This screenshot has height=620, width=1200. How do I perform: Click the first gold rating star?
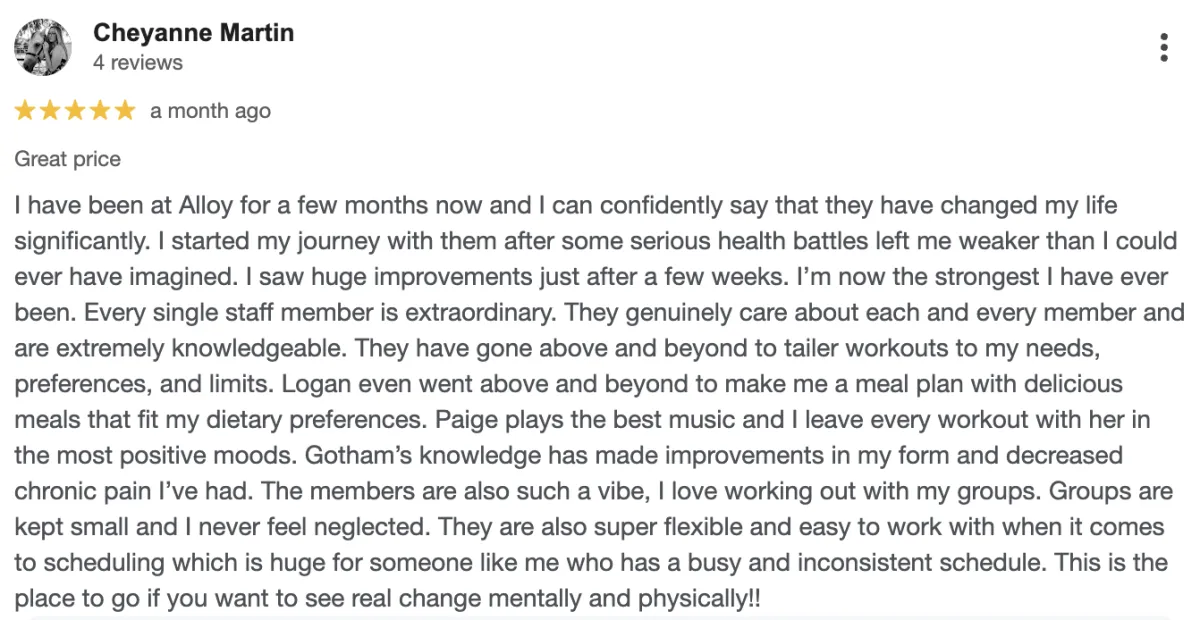[25, 111]
